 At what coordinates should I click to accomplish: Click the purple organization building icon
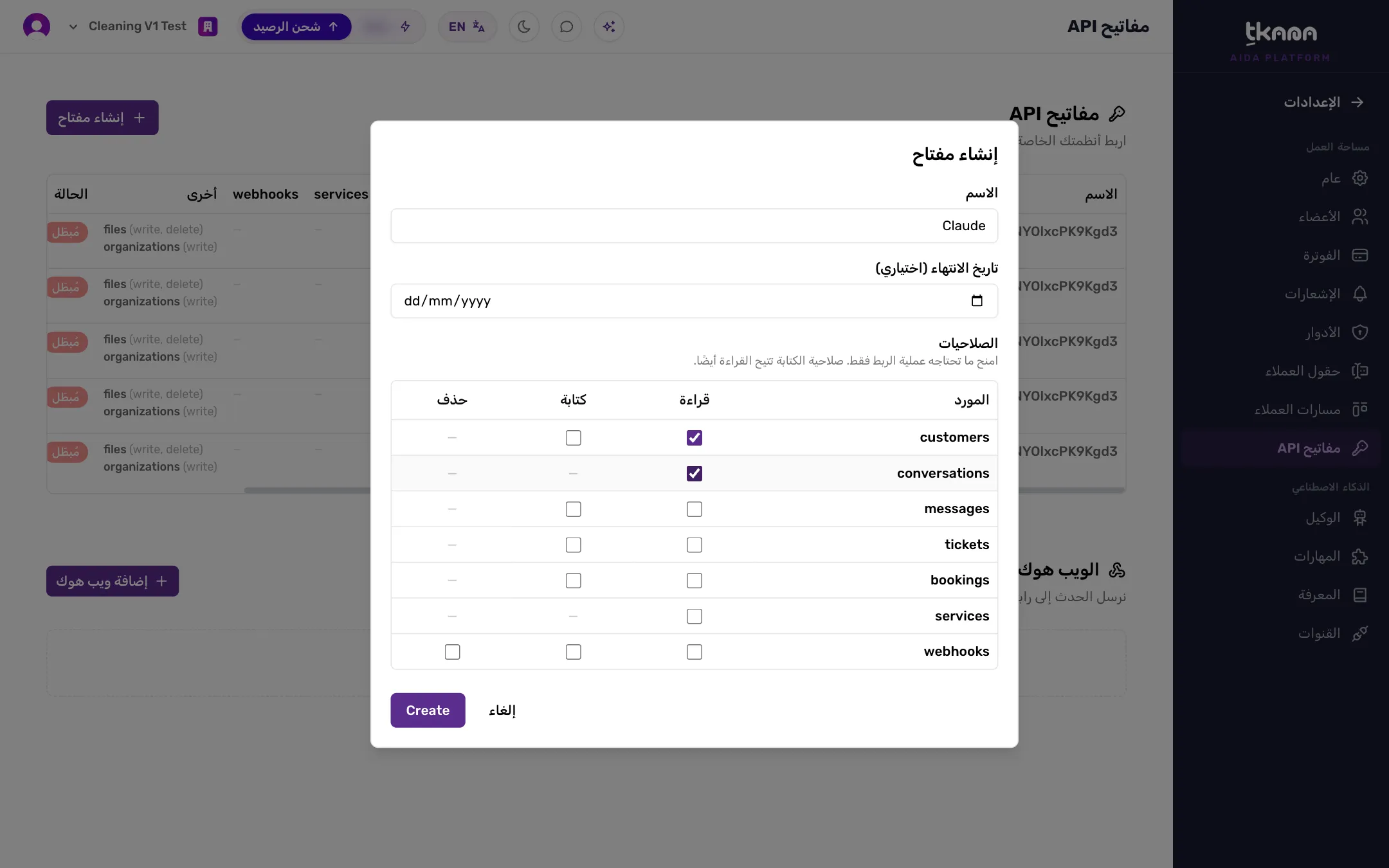(208, 26)
